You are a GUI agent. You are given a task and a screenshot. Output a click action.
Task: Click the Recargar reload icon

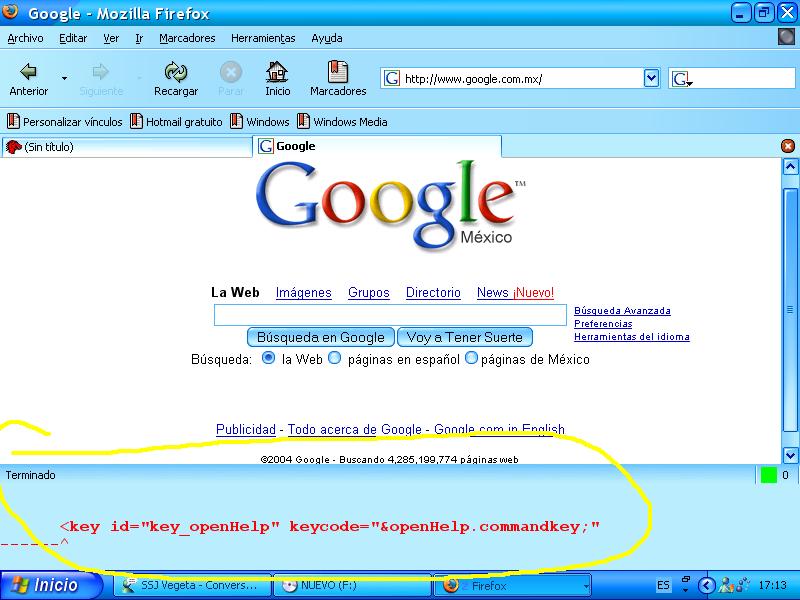(x=176, y=72)
